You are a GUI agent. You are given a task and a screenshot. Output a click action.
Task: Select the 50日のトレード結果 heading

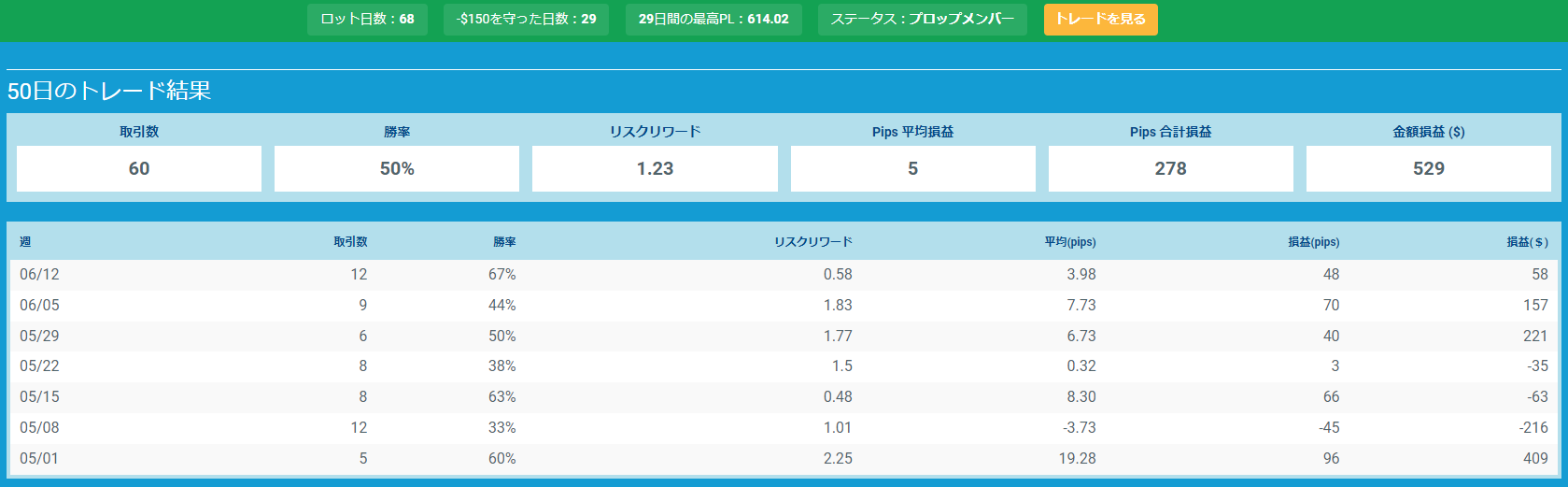coord(109,91)
